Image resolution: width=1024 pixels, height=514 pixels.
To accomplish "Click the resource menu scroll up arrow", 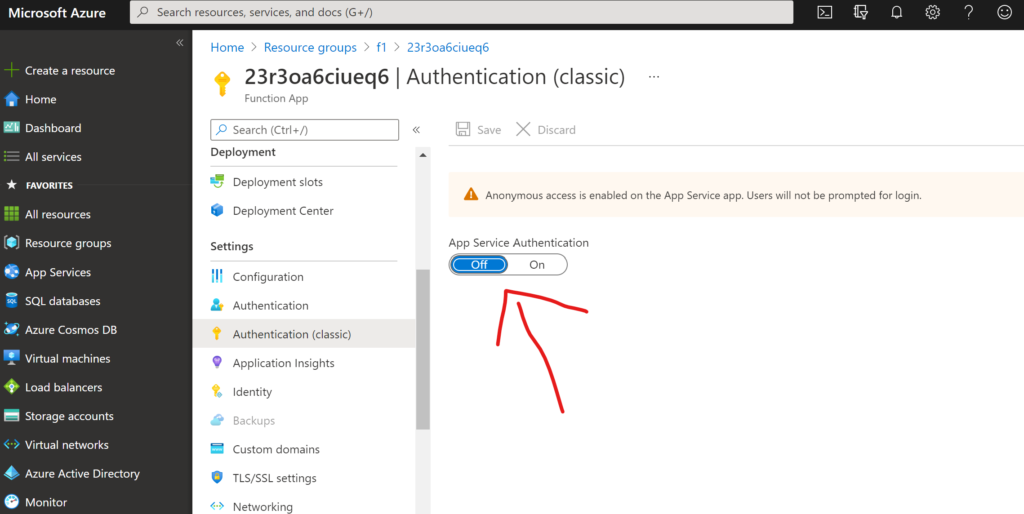I will [423, 155].
